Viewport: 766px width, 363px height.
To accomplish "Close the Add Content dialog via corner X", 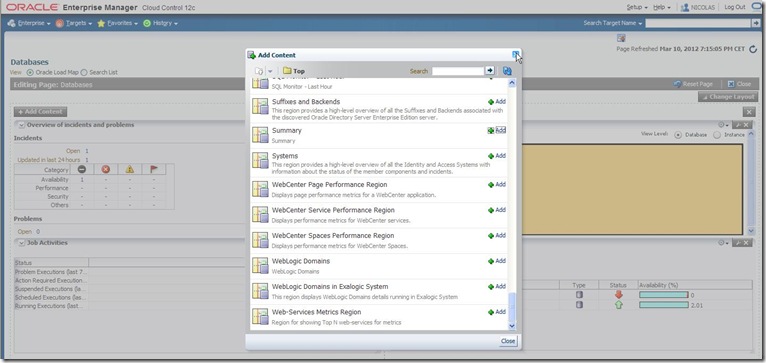I will [515, 55].
